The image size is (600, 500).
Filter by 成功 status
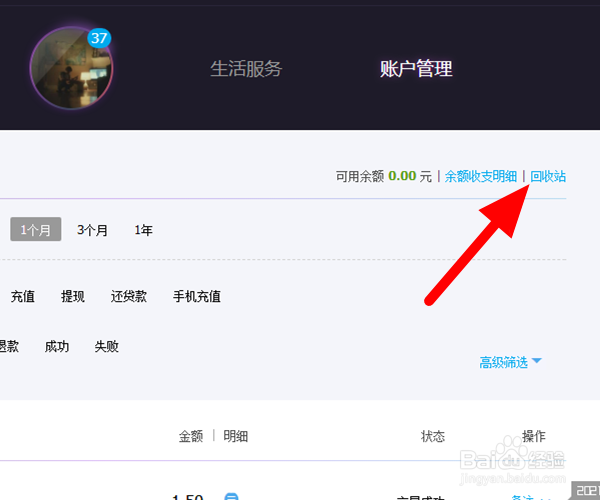57,347
